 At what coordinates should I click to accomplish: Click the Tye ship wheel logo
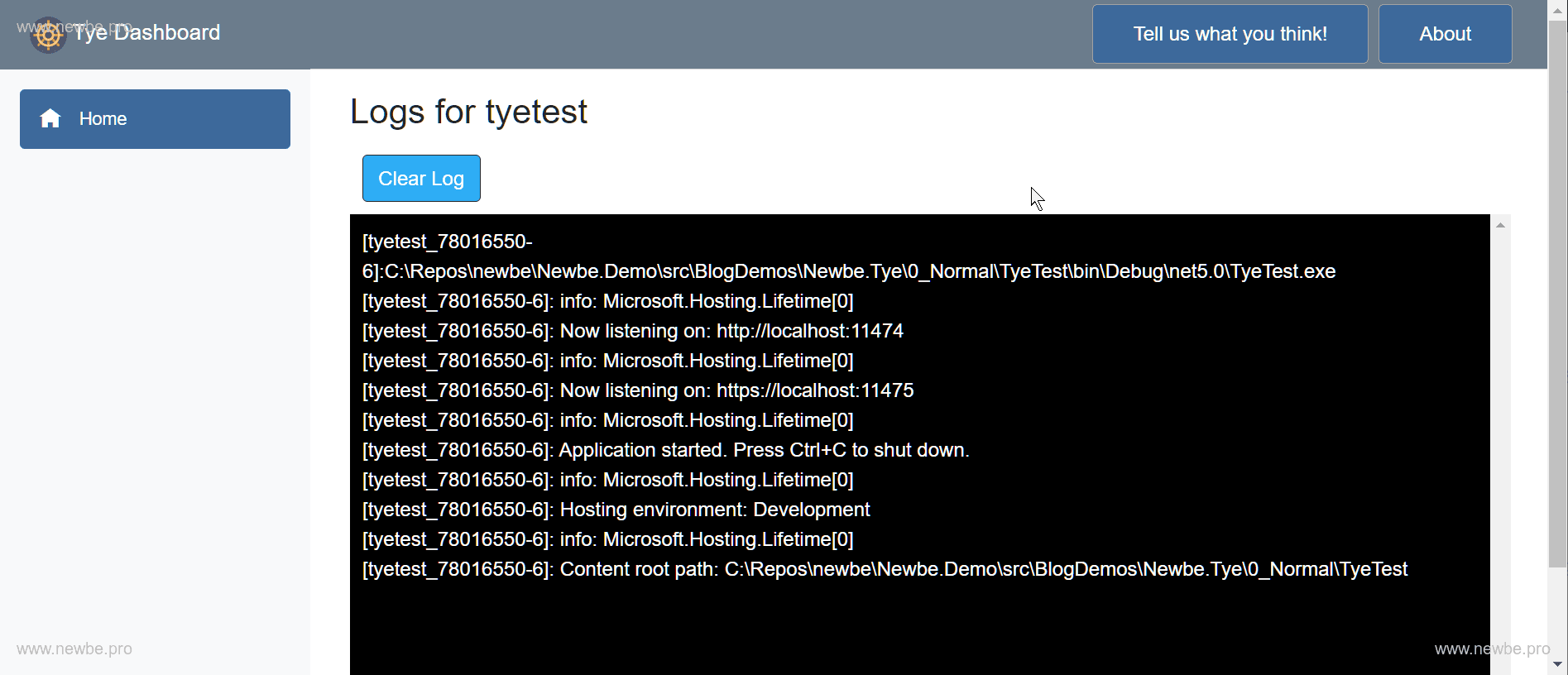point(48,35)
